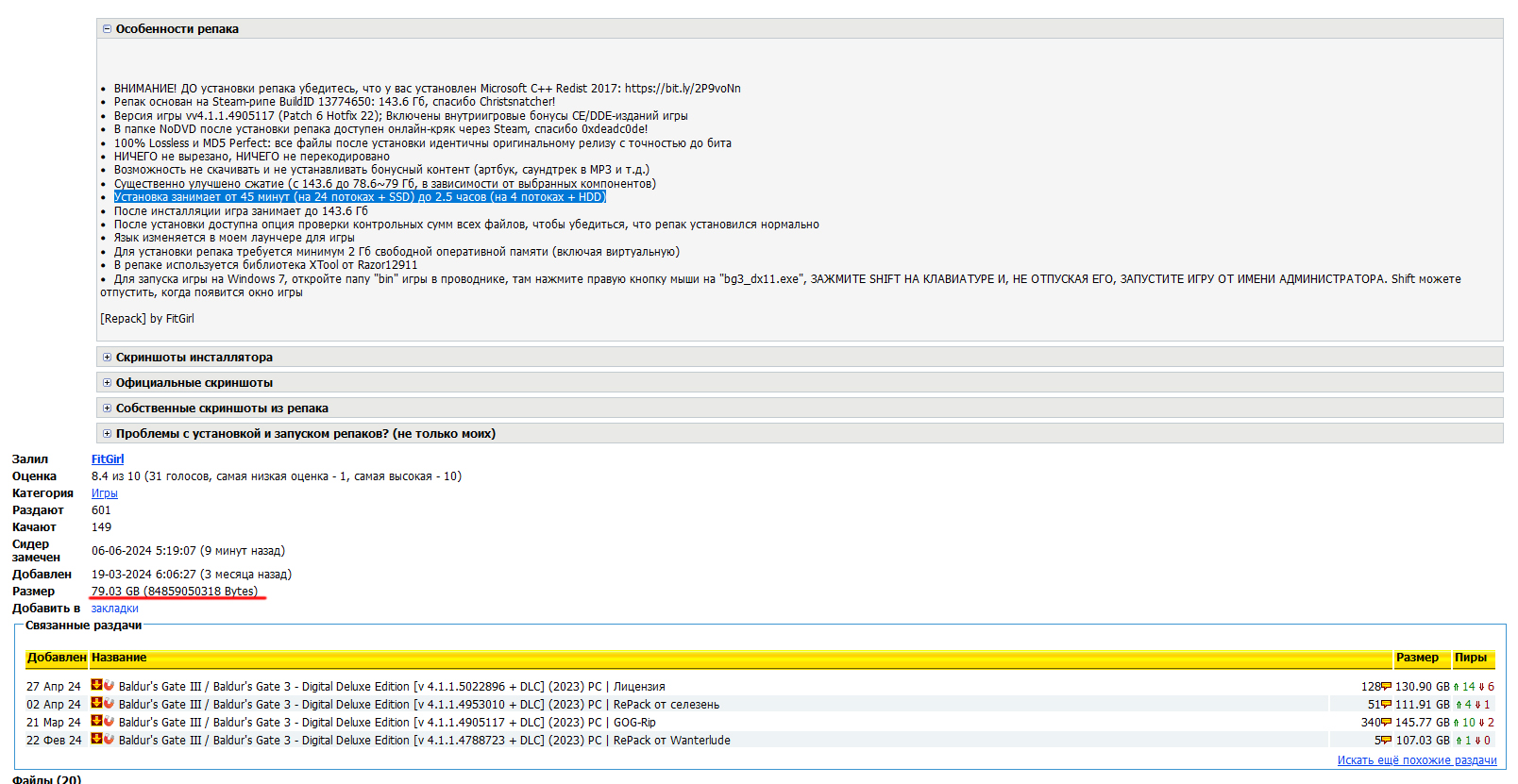Download torrent icon for Лицензия row
The height and width of the screenshot is (784, 1518).
(96, 685)
